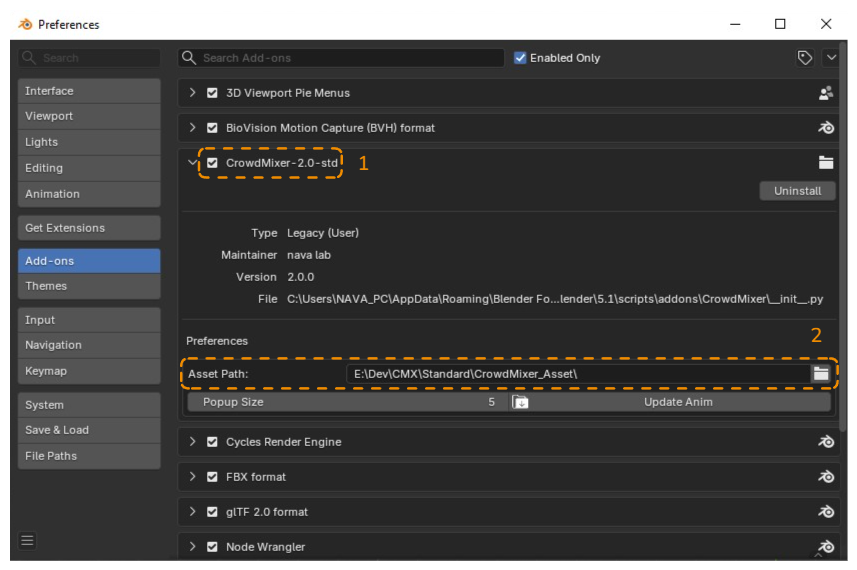Open the Input section

click(89, 320)
